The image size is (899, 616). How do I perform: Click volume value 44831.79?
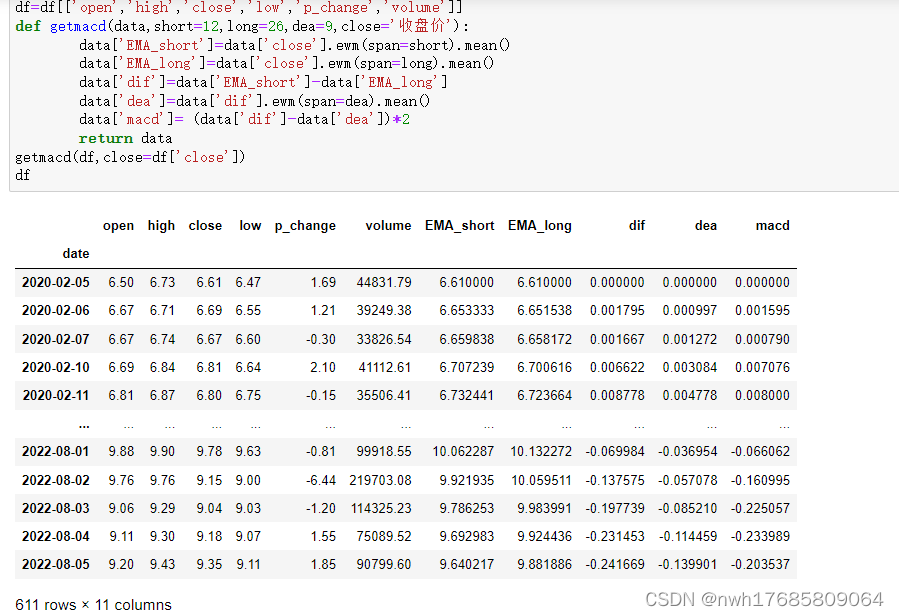pyautogui.click(x=384, y=282)
